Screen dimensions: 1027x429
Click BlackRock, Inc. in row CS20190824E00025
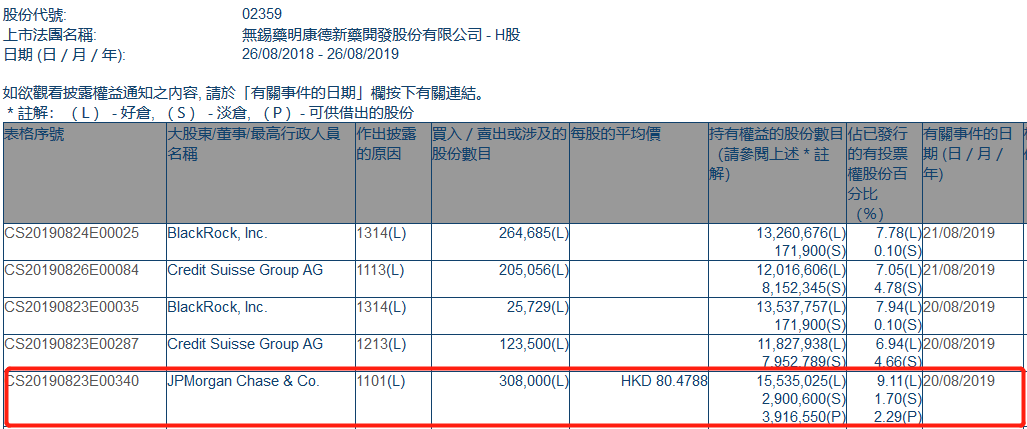[x=218, y=233]
